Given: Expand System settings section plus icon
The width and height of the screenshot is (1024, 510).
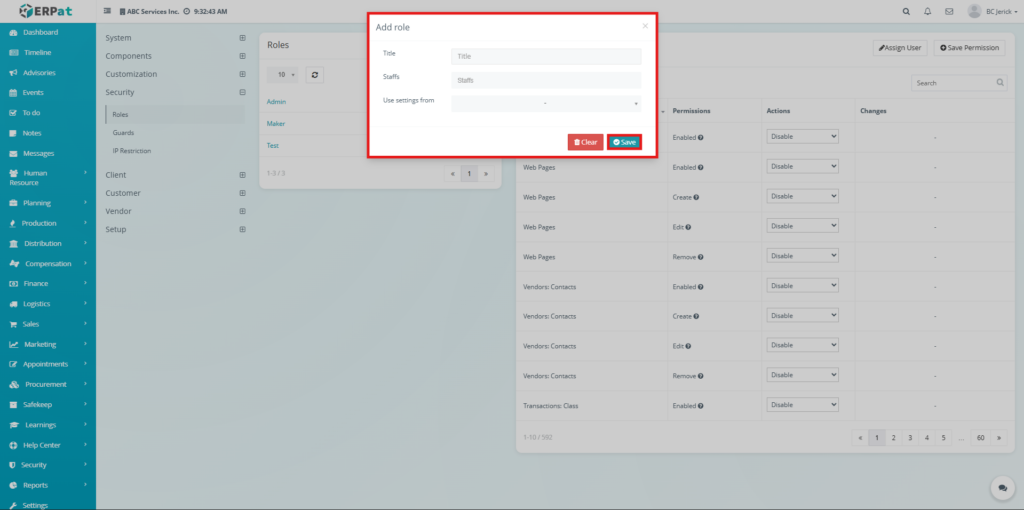Looking at the screenshot, I should (242, 38).
